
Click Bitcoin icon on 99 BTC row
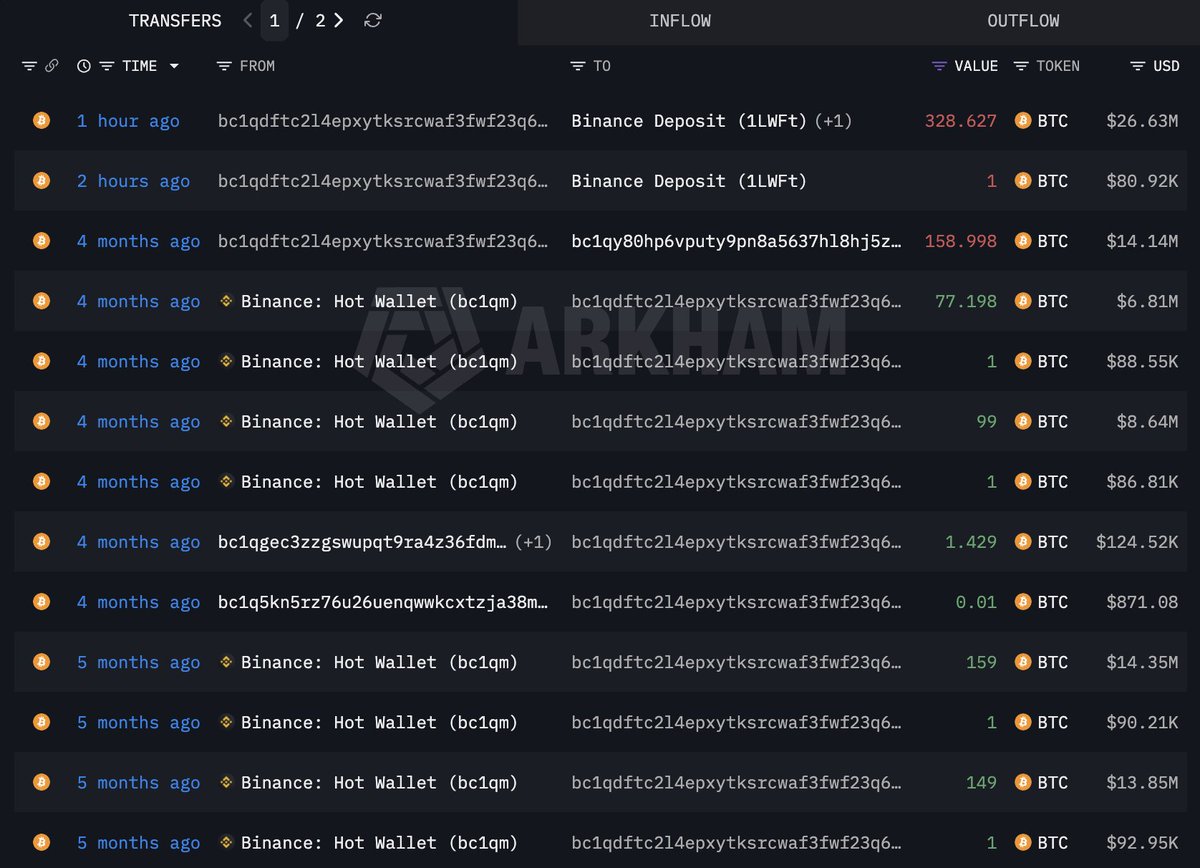click(x=41, y=421)
